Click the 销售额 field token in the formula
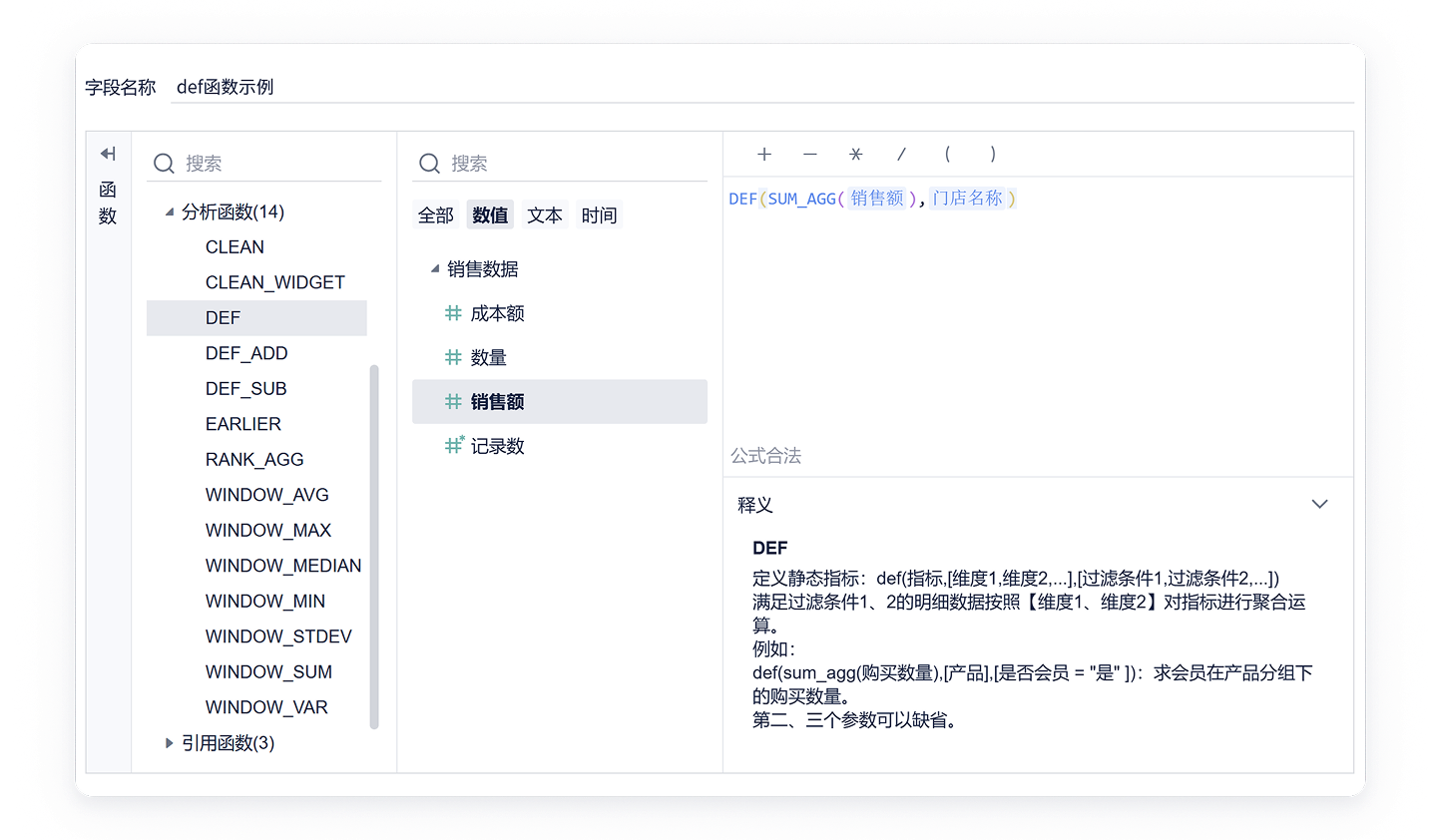The height and width of the screenshot is (840, 1441). (x=877, y=199)
